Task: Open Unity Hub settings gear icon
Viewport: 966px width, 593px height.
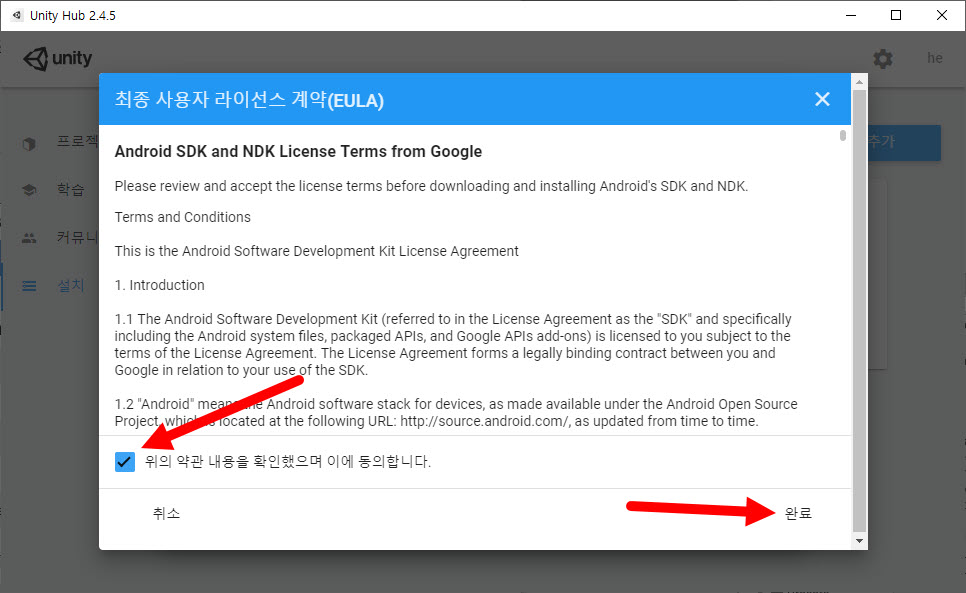Action: point(882,59)
